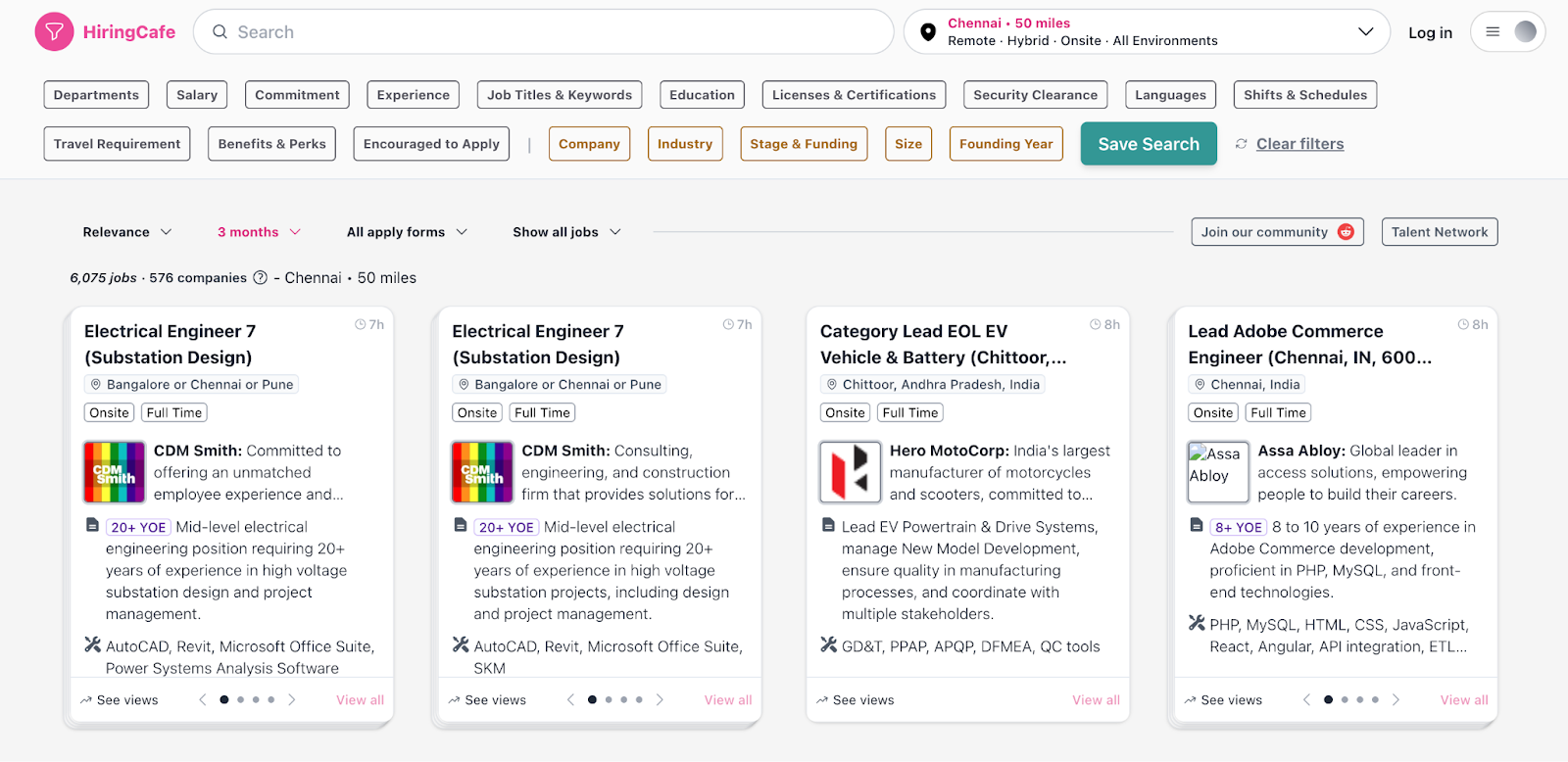Viewport: 1568px width, 762px height.
Task: Expand the location and environment dropdown chevron
Action: coord(1365,32)
